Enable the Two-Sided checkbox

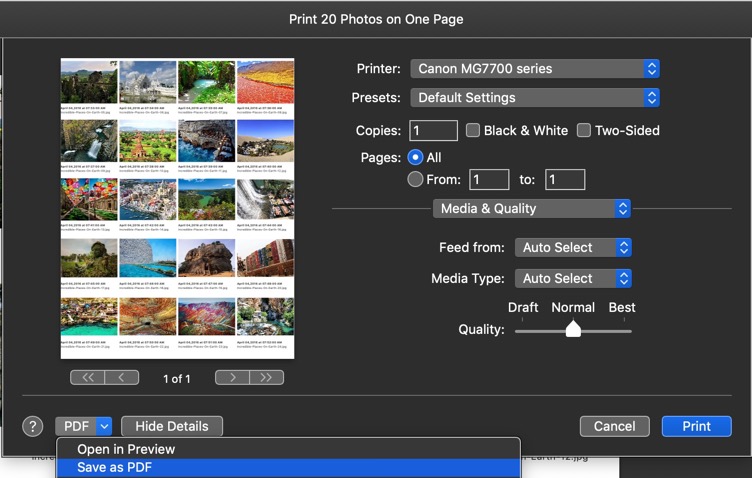(584, 130)
